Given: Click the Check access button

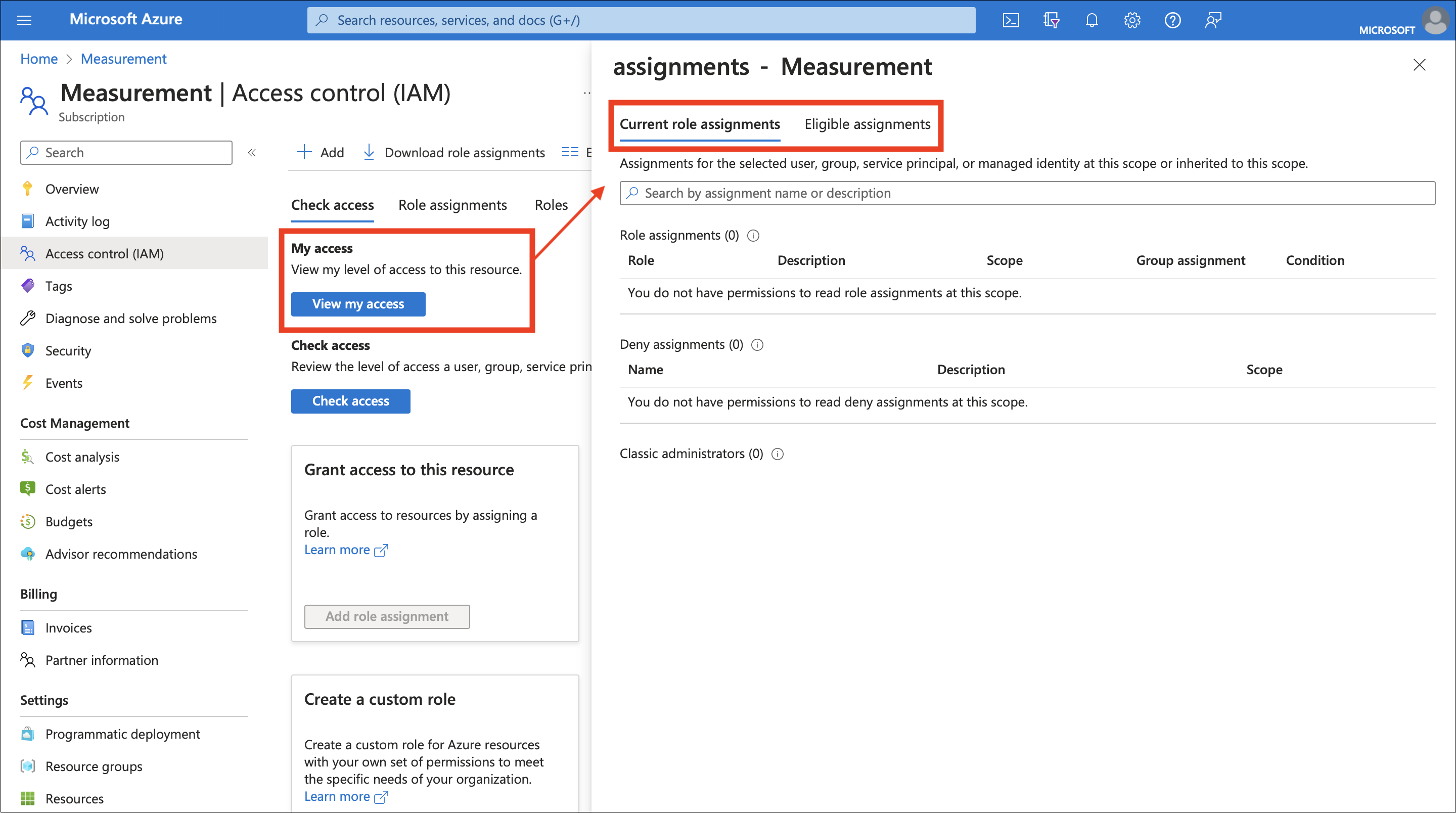Looking at the screenshot, I should [351, 400].
